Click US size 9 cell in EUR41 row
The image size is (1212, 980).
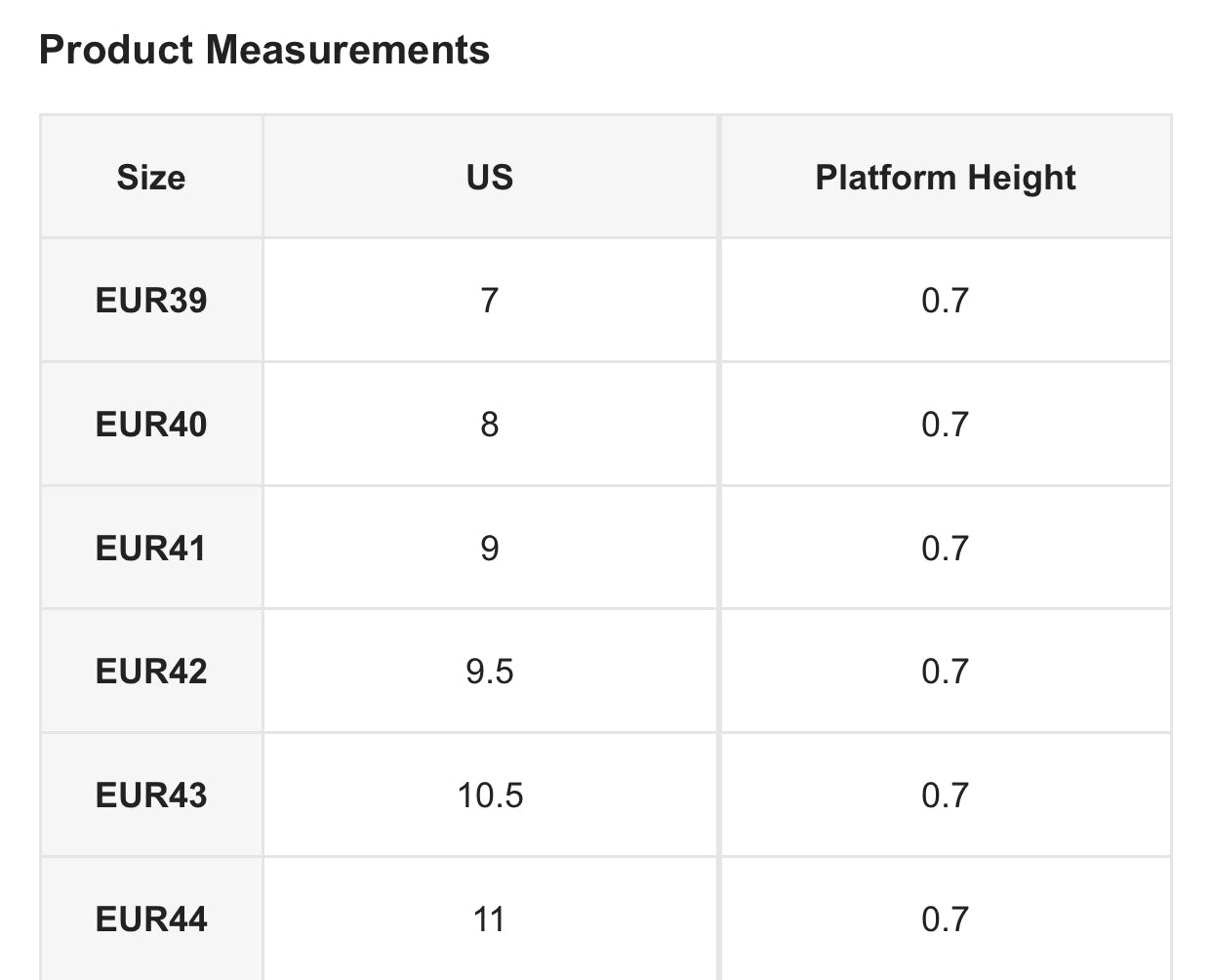(490, 549)
